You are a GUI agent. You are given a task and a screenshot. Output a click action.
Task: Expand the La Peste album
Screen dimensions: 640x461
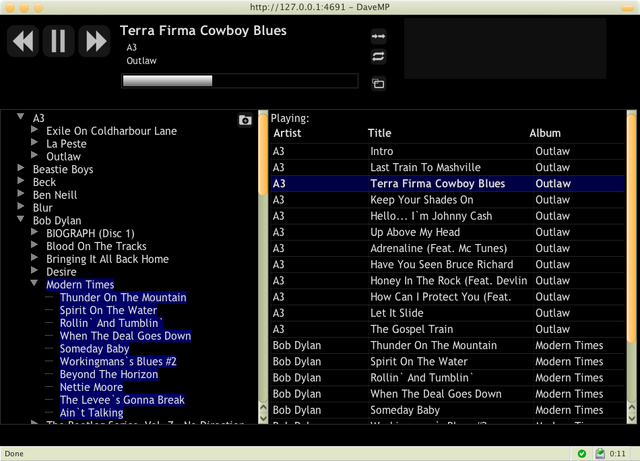(34, 143)
